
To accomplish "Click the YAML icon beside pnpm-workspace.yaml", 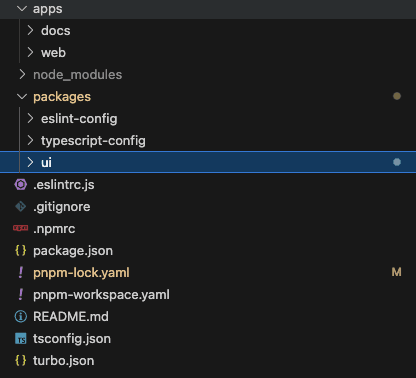I will [21, 294].
